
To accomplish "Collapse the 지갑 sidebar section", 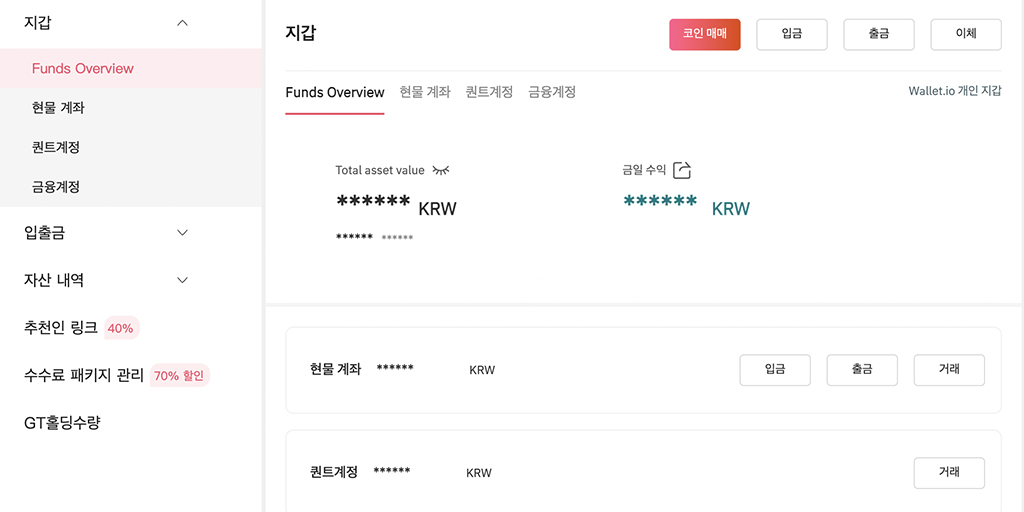I will pyautogui.click(x=182, y=22).
